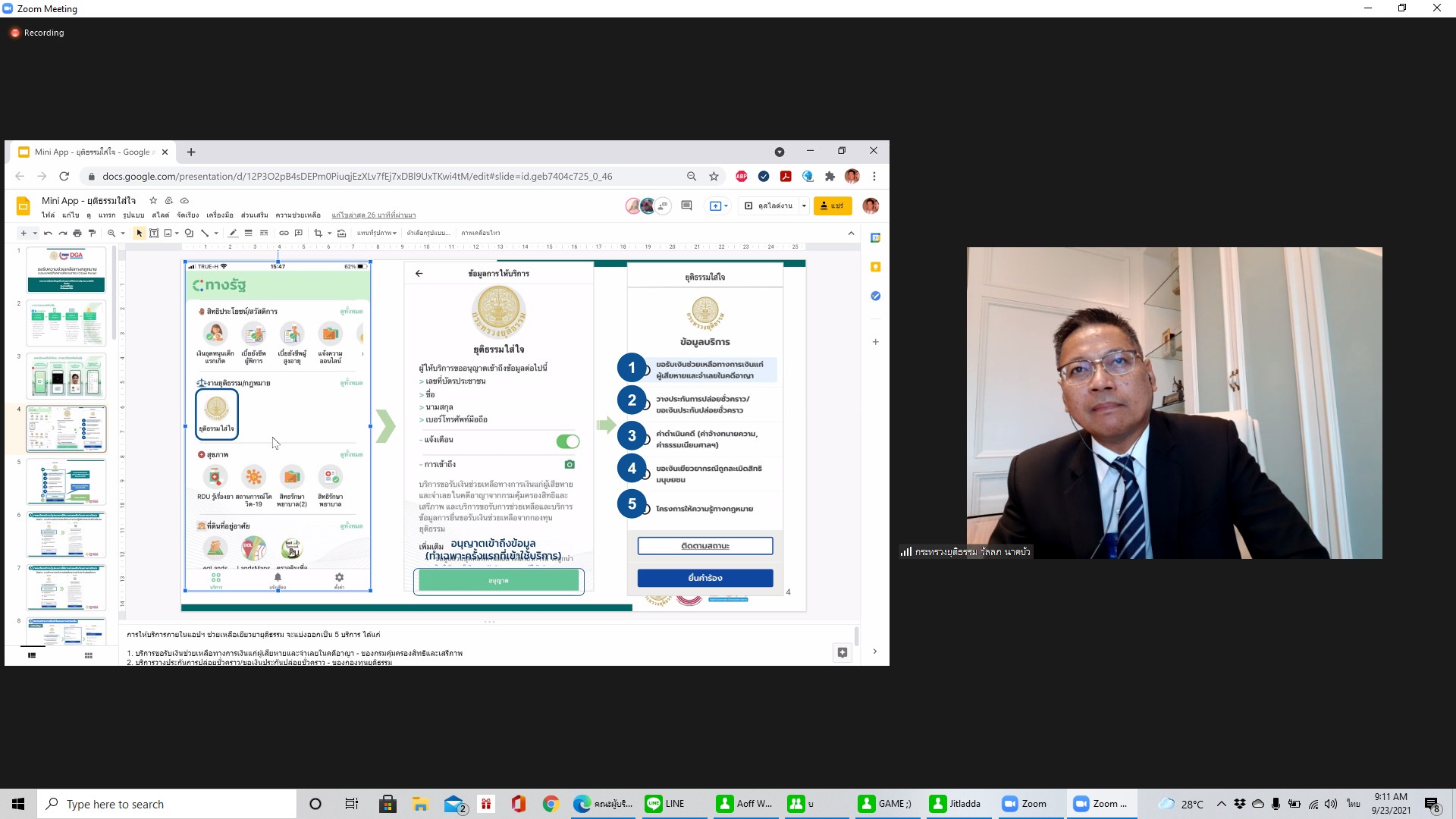Click the move to folder icon

click(x=169, y=200)
